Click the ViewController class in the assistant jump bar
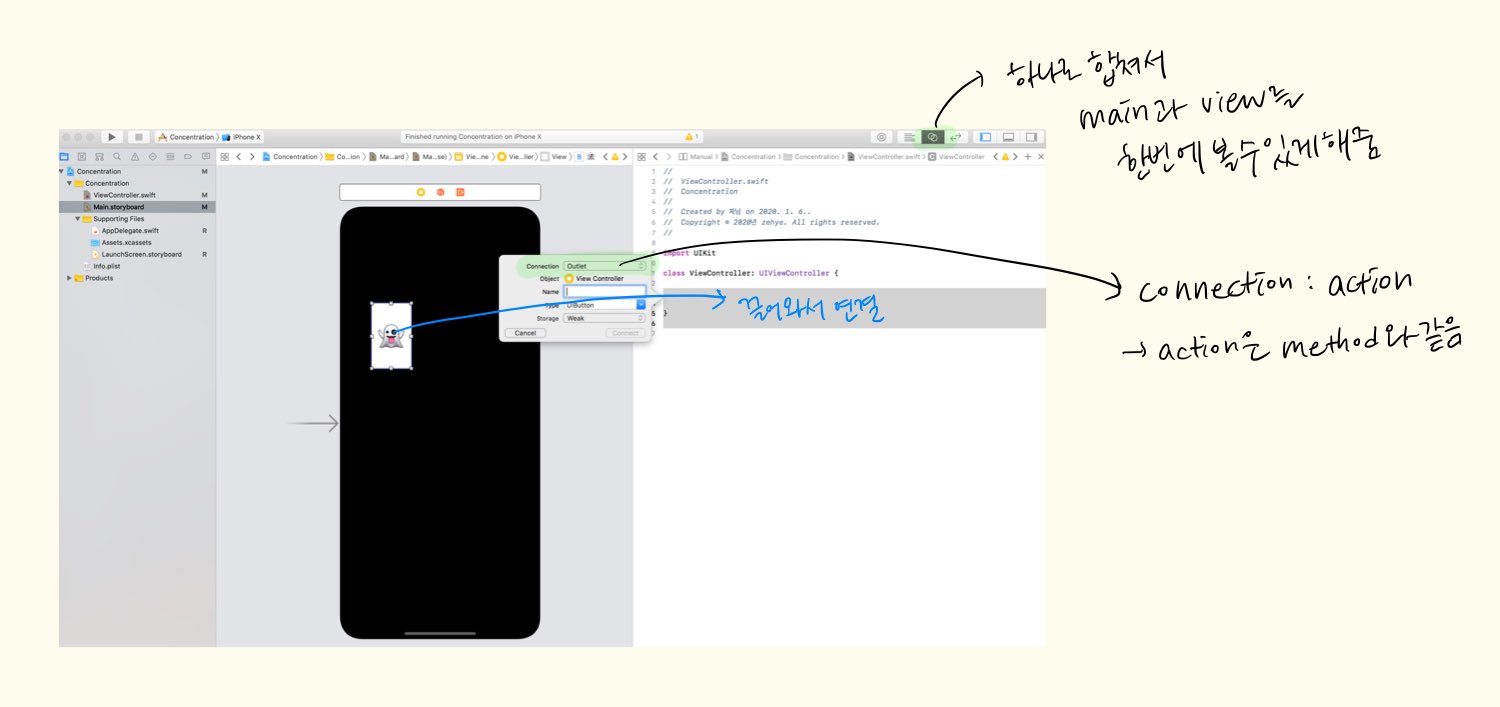Screen dimensions: 1500x707 coord(957,157)
